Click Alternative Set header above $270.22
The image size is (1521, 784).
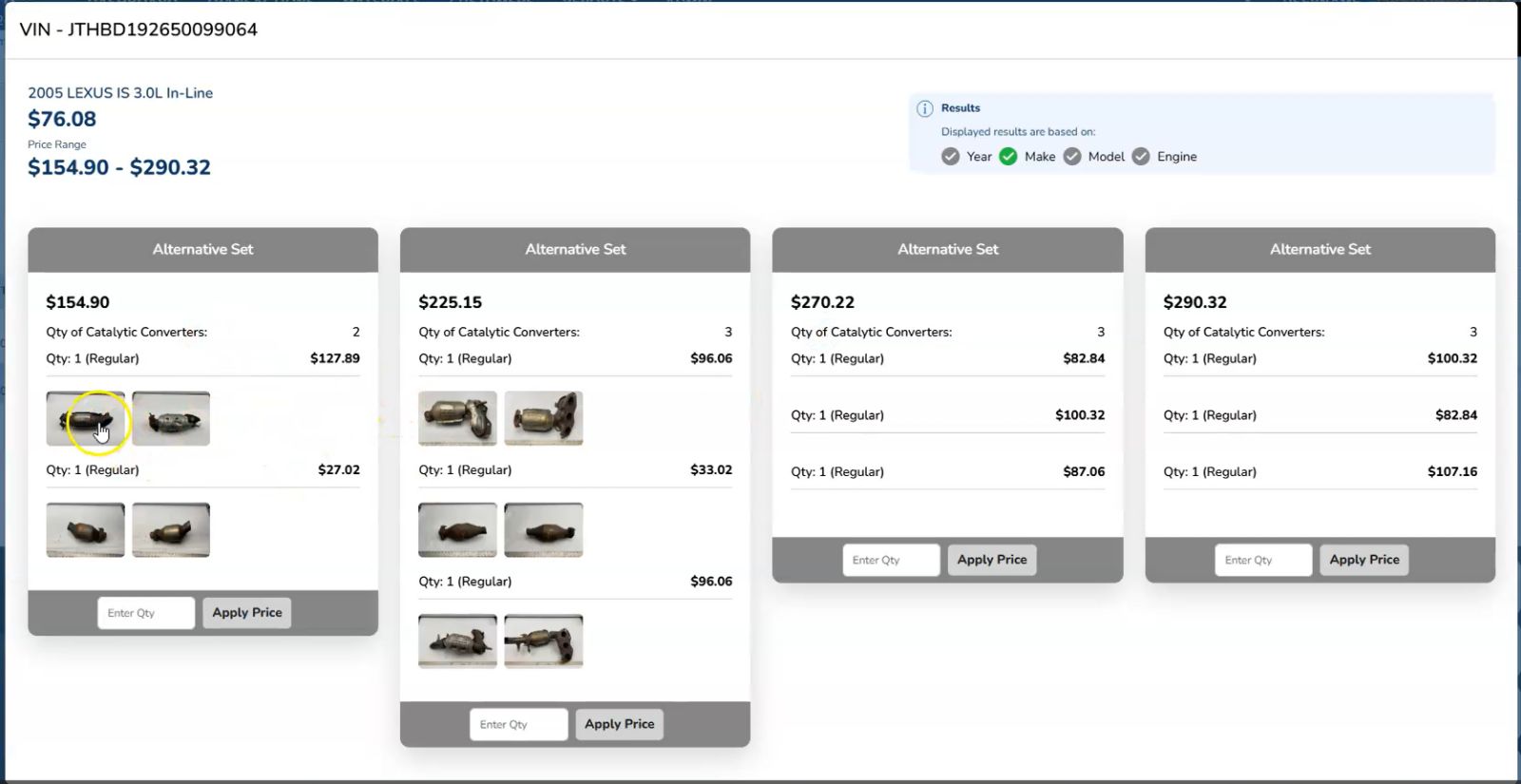(x=948, y=249)
